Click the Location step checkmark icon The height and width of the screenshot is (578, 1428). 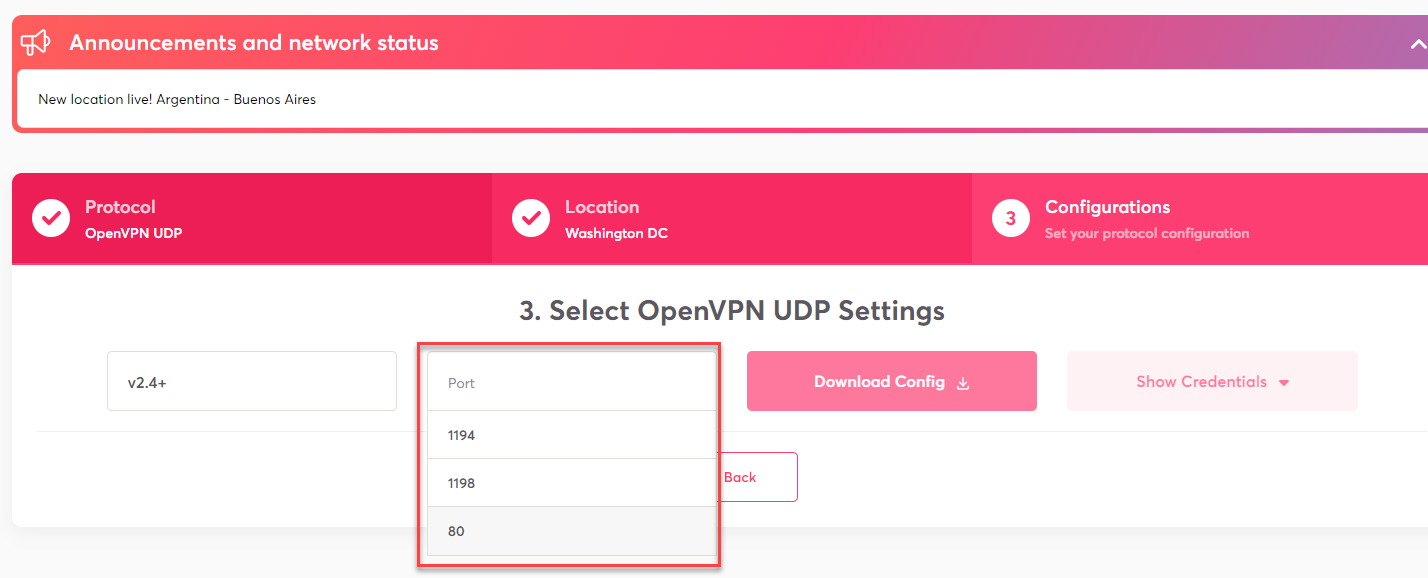pos(530,217)
